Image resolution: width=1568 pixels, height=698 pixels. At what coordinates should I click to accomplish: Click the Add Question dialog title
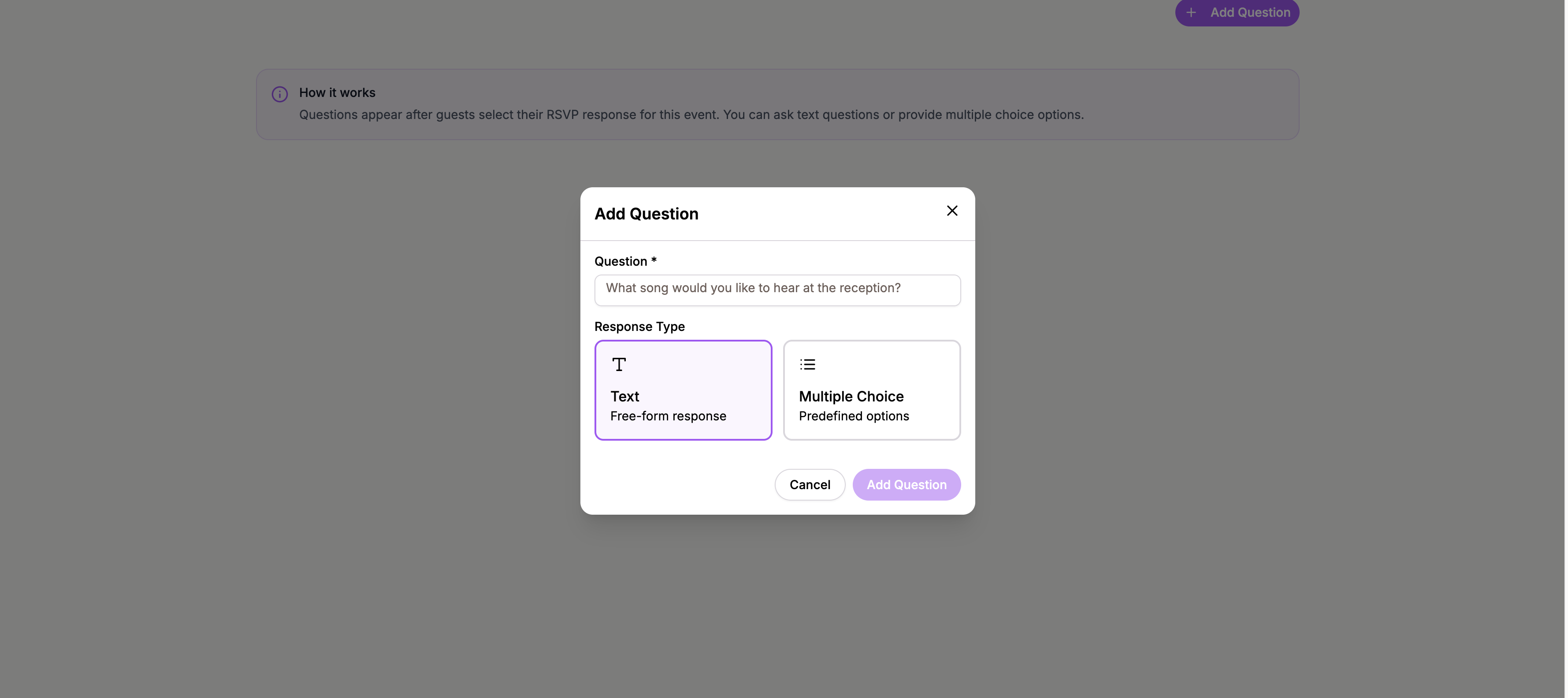point(647,214)
